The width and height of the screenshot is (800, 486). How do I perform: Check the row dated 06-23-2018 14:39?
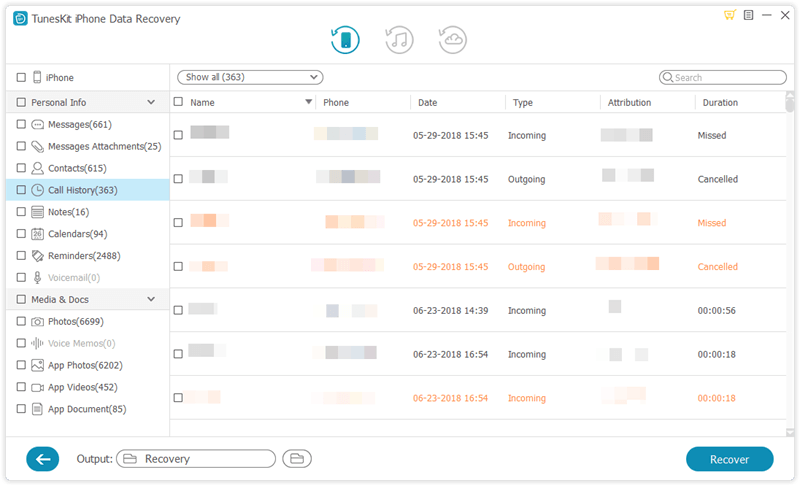178,310
